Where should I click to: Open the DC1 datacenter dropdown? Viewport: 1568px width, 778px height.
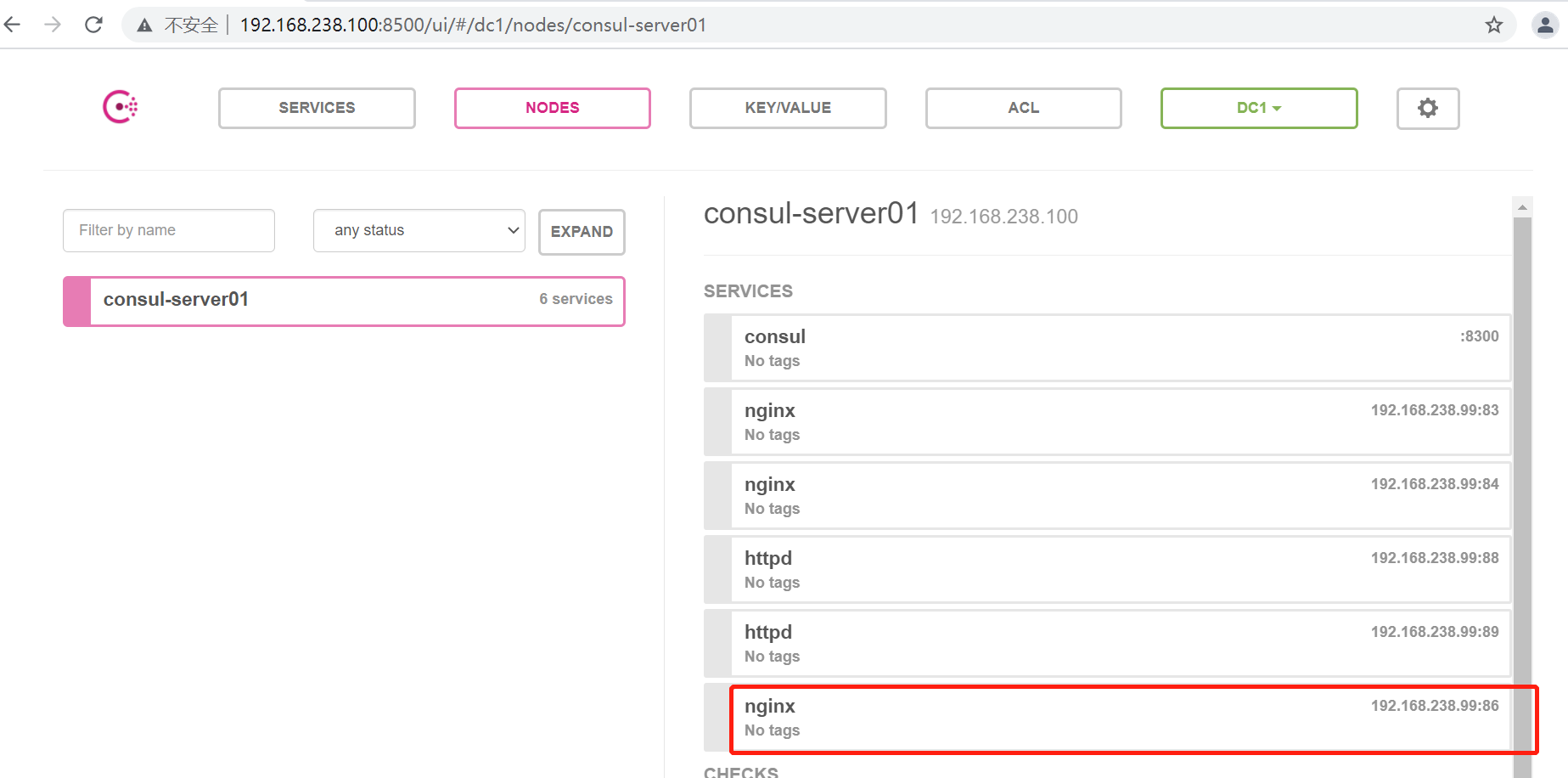[1259, 108]
